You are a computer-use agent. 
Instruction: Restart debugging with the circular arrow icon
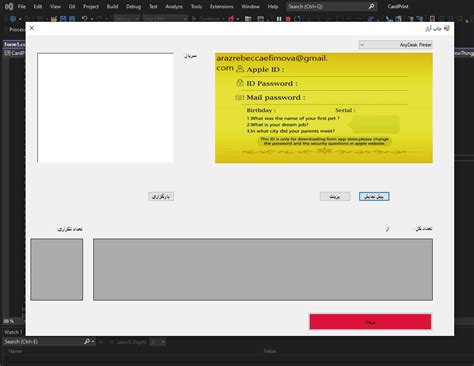point(297,19)
